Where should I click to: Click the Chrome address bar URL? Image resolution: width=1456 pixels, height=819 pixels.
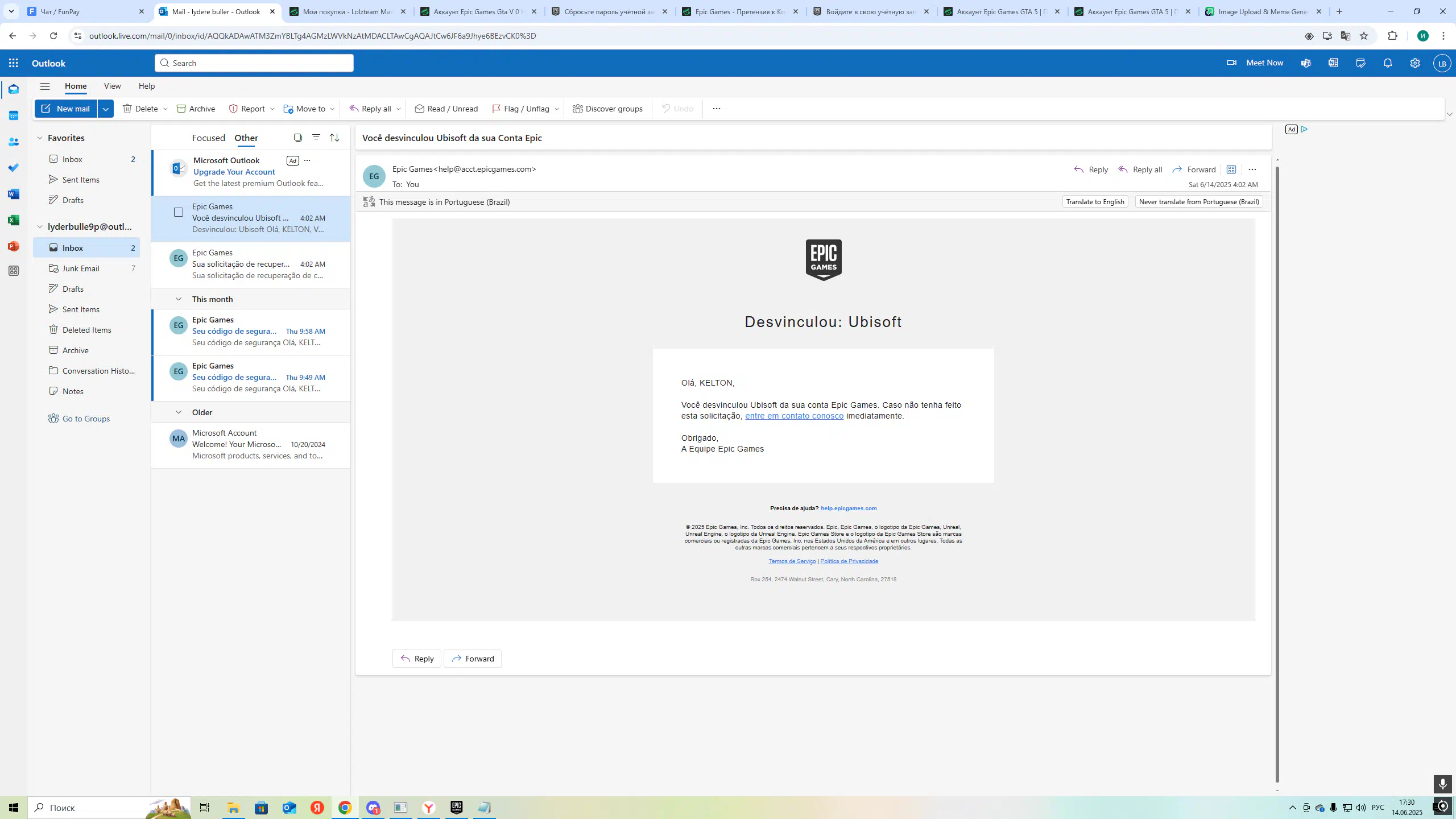coord(312,36)
